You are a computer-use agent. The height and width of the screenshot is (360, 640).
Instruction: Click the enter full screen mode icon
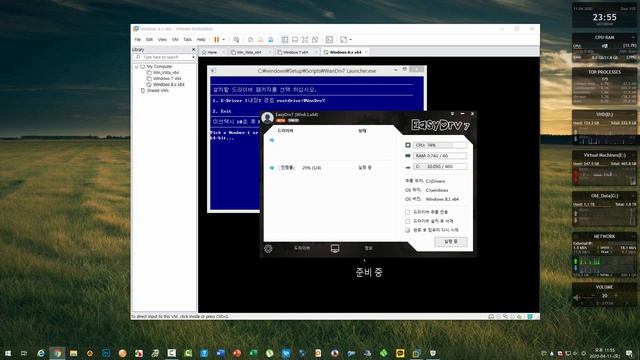[x=305, y=40]
